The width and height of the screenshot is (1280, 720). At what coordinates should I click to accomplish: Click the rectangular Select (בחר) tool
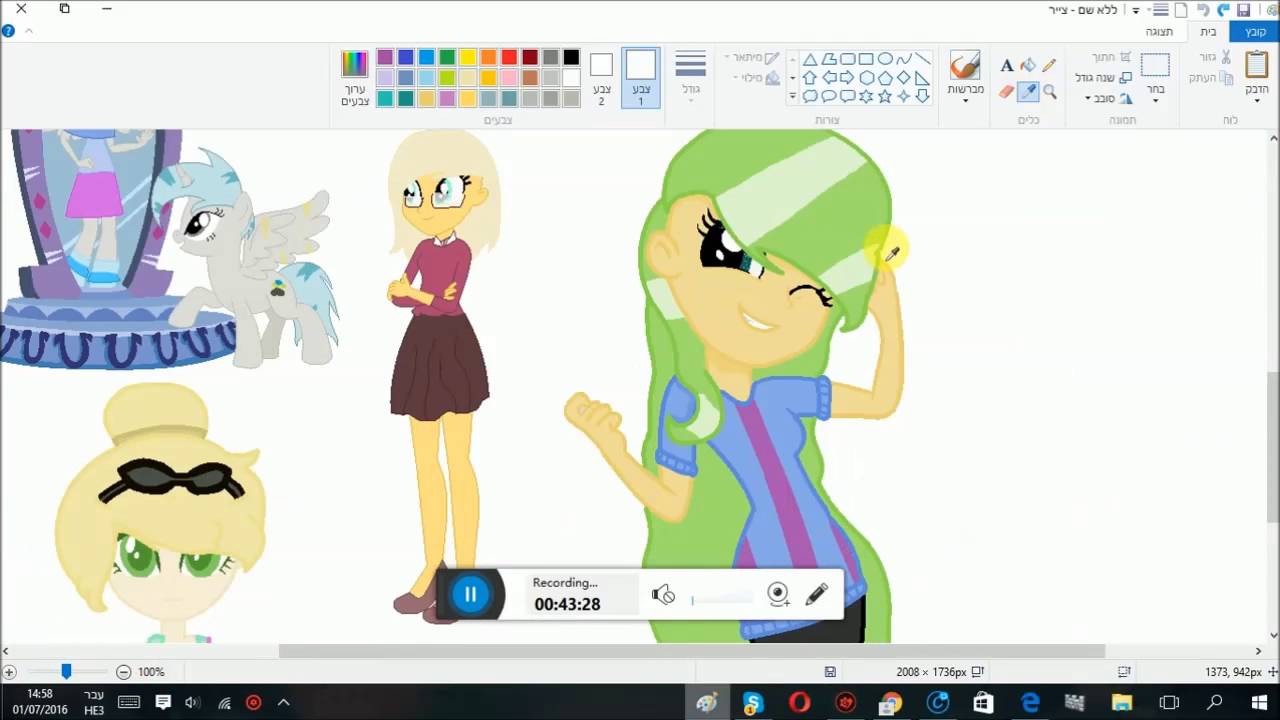click(x=1155, y=65)
